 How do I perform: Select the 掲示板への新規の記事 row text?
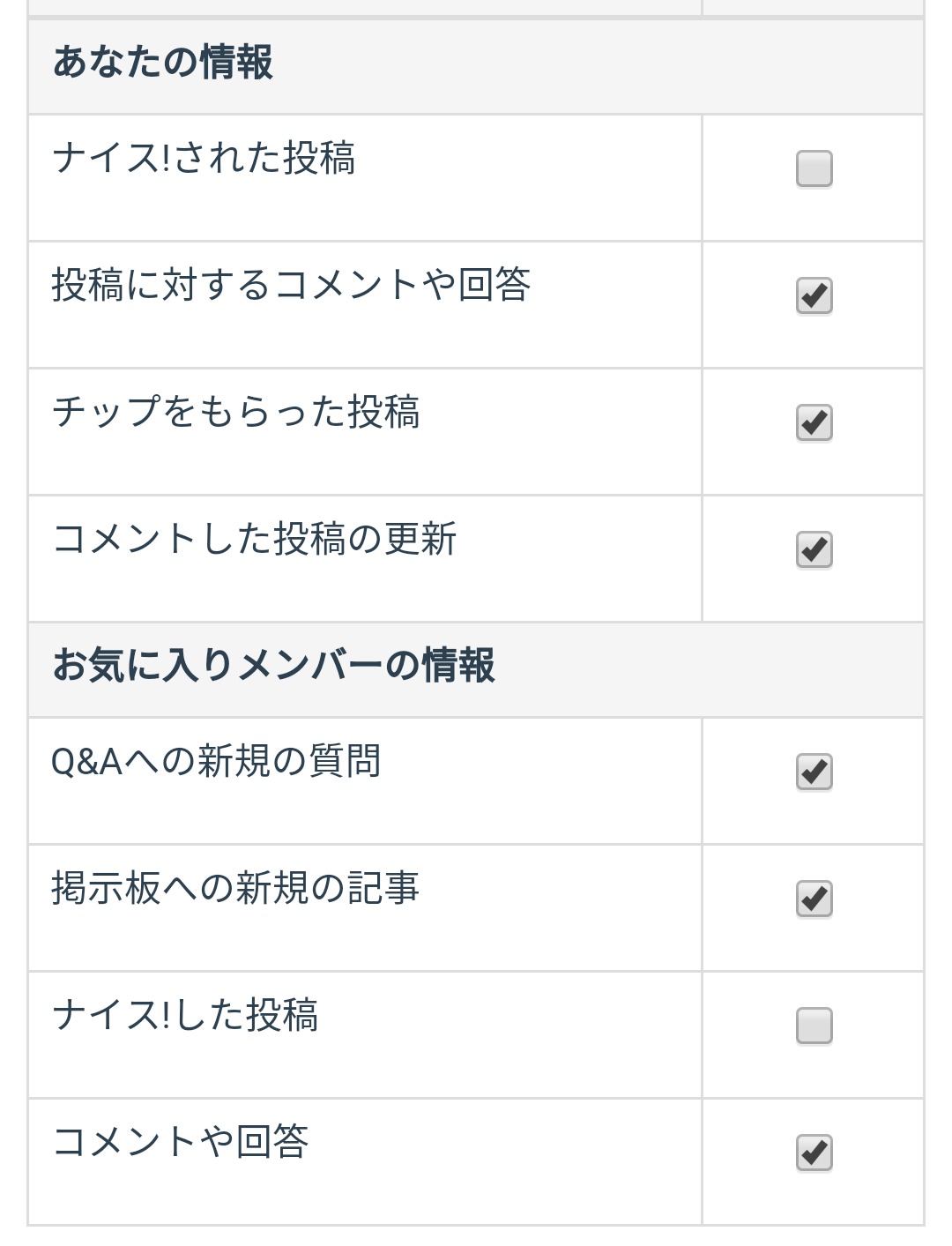pyautogui.click(x=235, y=889)
